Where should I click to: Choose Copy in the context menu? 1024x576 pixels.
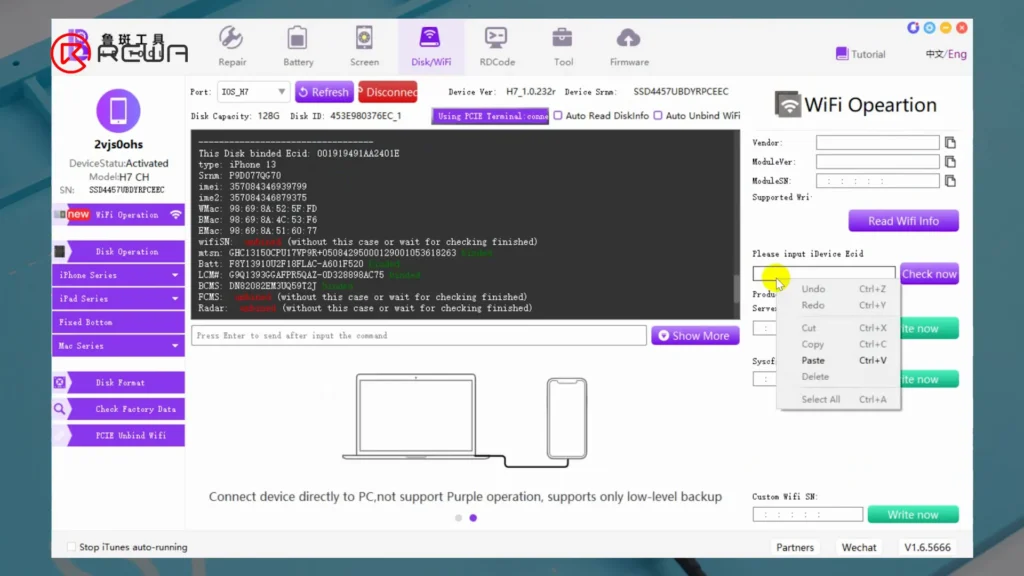tap(839, 344)
